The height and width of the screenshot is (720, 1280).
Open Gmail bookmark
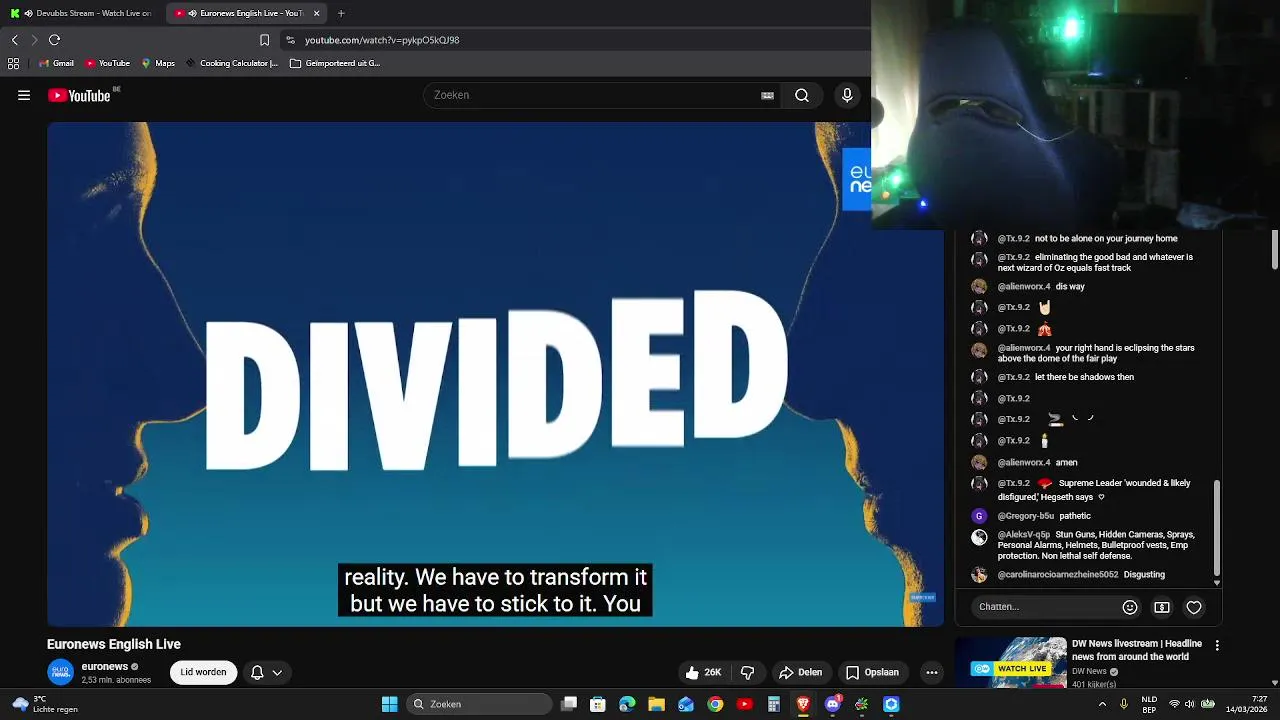point(56,63)
